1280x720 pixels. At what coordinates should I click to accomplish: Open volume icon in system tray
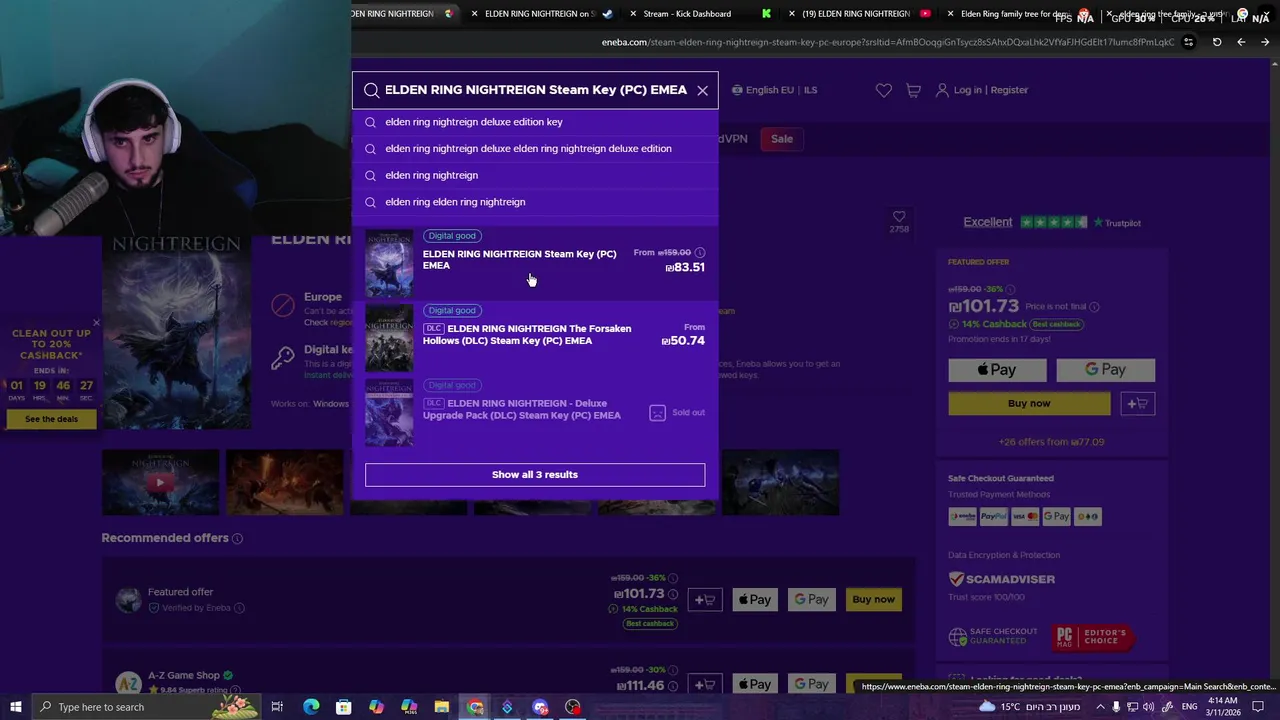(1149, 707)
